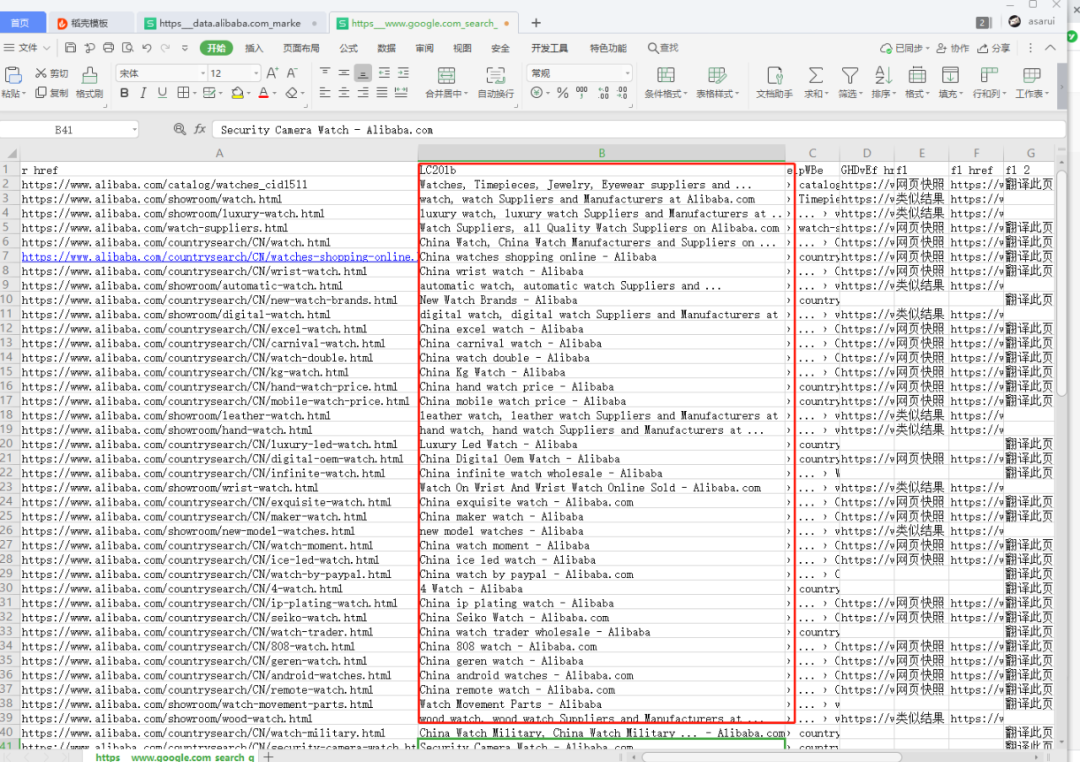This screenshot has height=762, width=1080.
Task: Click the 协作 collaborate button
Action: click(953, 48)
